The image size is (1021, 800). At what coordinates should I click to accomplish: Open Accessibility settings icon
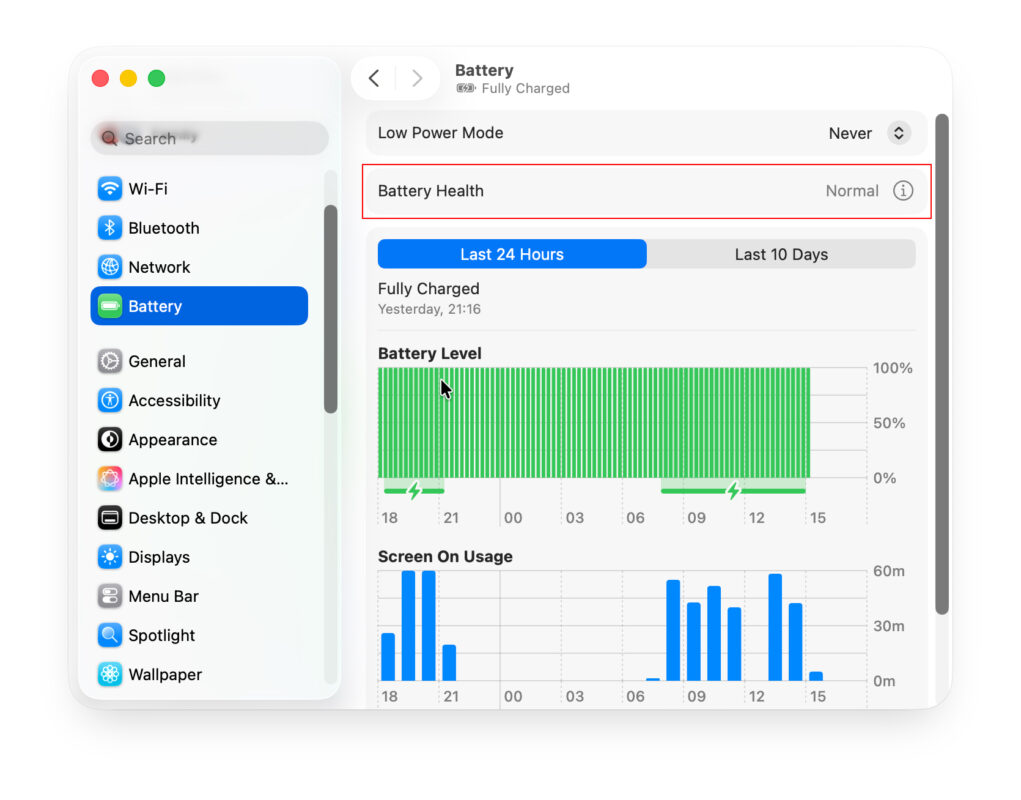click(x=110, y=400)
